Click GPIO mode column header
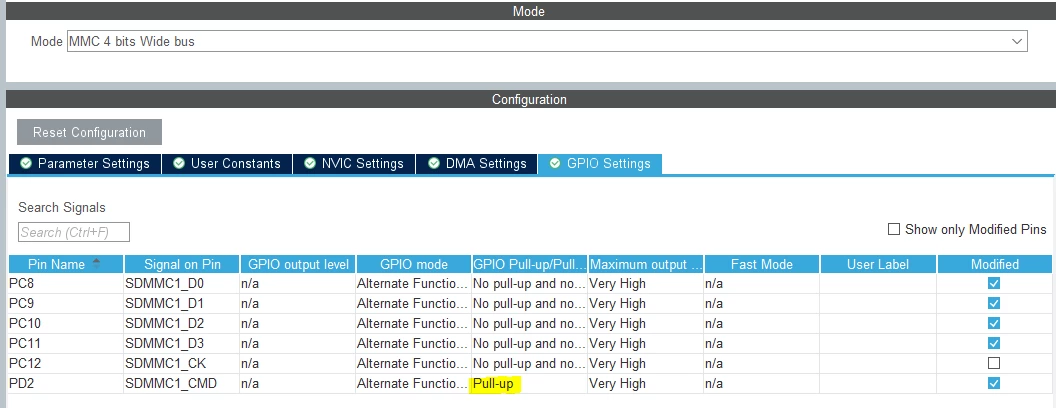 click(414, 264)
